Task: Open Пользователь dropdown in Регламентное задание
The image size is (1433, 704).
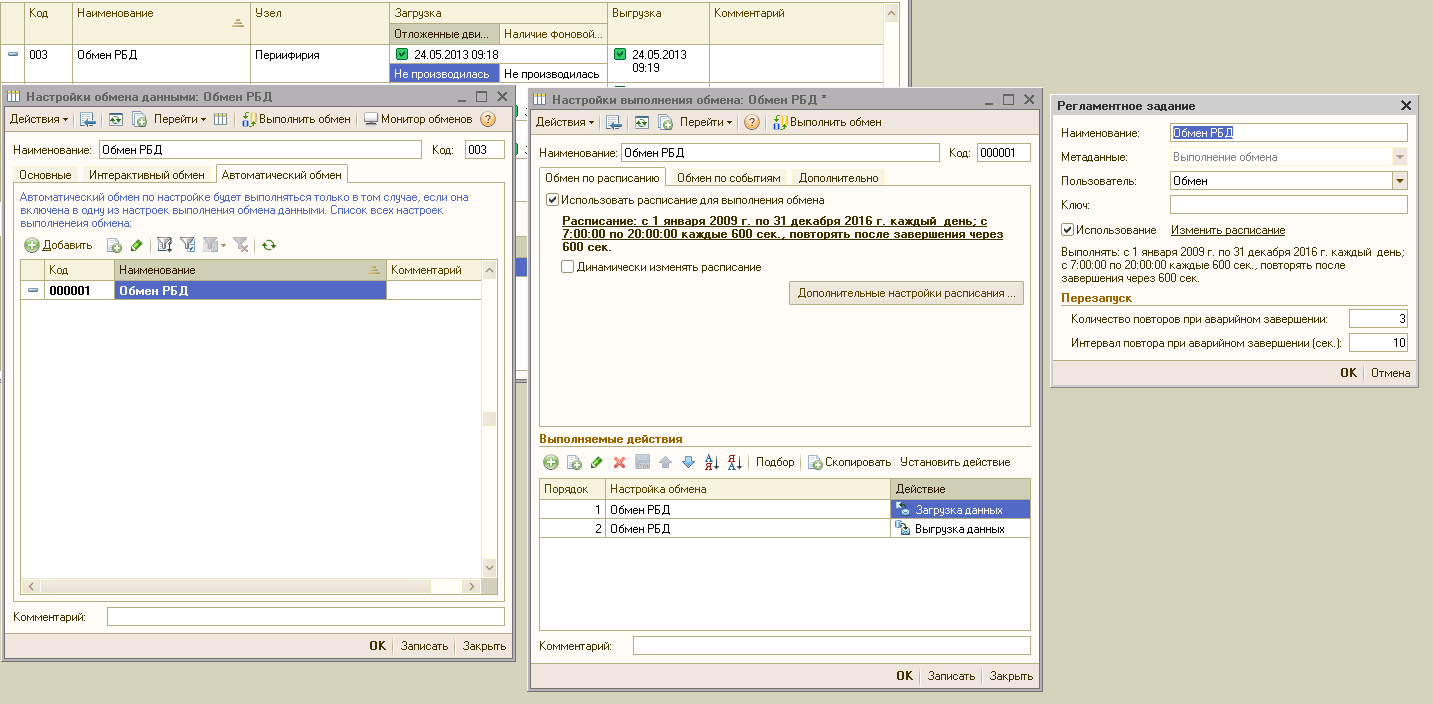Action: 1399,181
